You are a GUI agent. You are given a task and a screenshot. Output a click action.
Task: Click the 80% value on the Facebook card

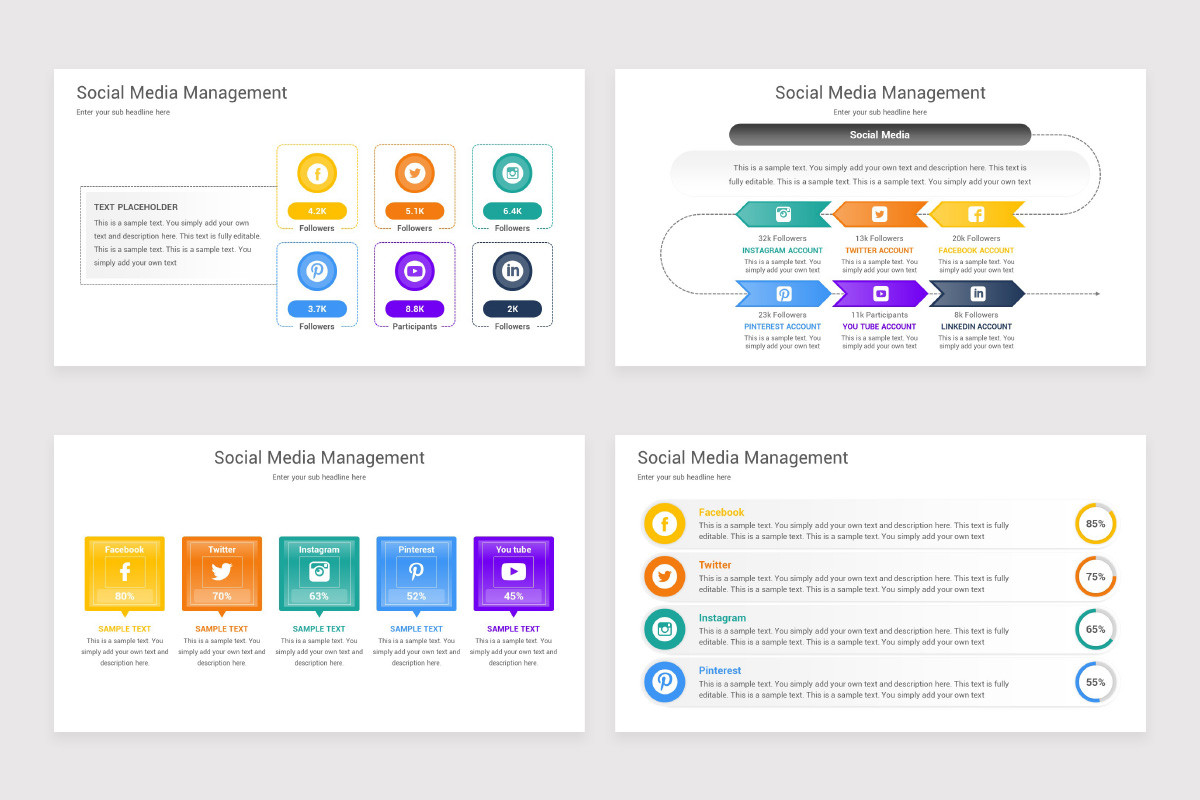tap(125, 596)
